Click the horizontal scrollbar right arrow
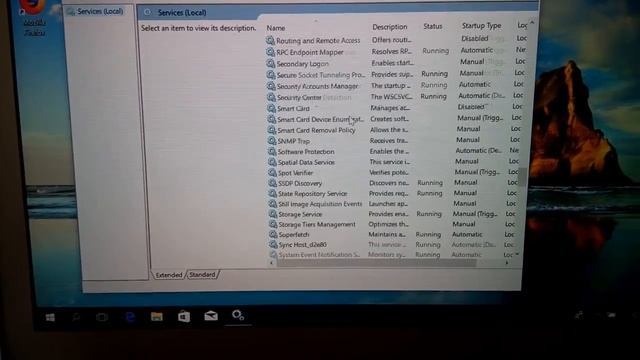Viewport: 640px width, 360px height. pos(507,263)
